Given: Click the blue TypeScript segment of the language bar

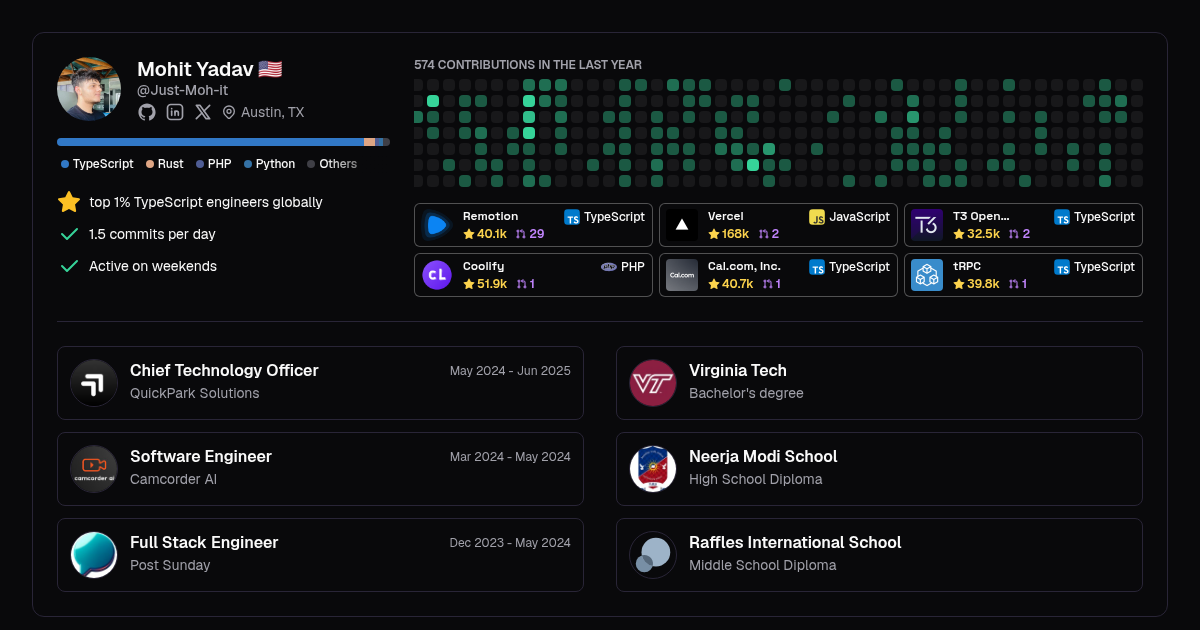Looking at the screenshot, I should (210, 142).
